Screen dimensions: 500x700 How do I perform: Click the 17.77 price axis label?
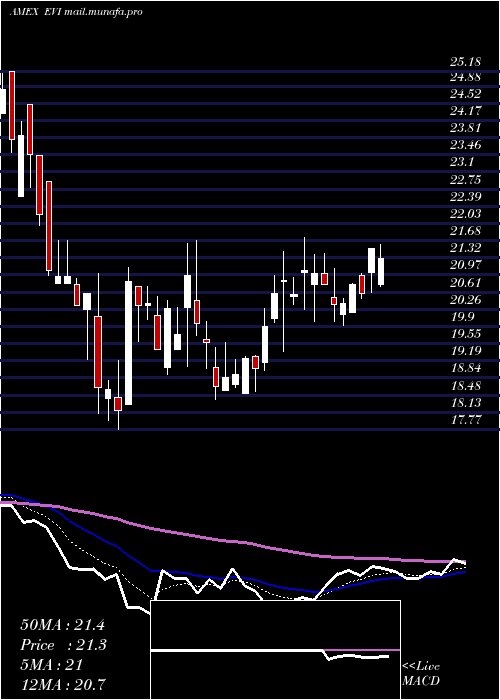(465, 419)
